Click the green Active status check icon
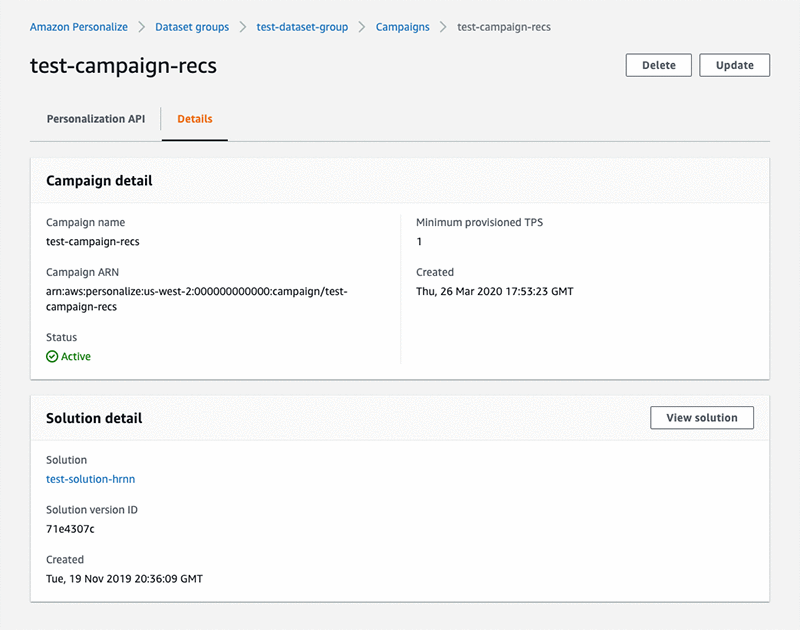The width and height of the screenshot is (800, 630). point(52,356)
